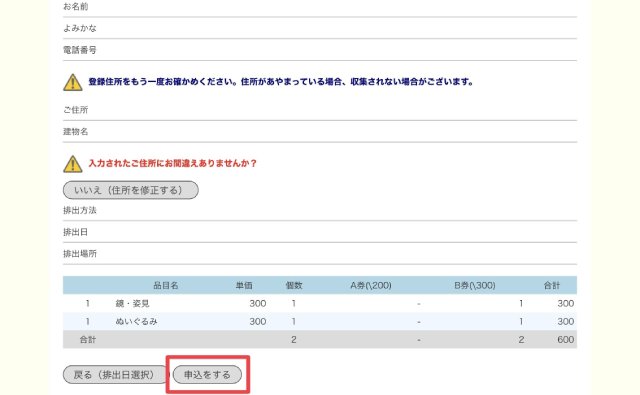Click the B券(\300) column header

tap(475, 285)
